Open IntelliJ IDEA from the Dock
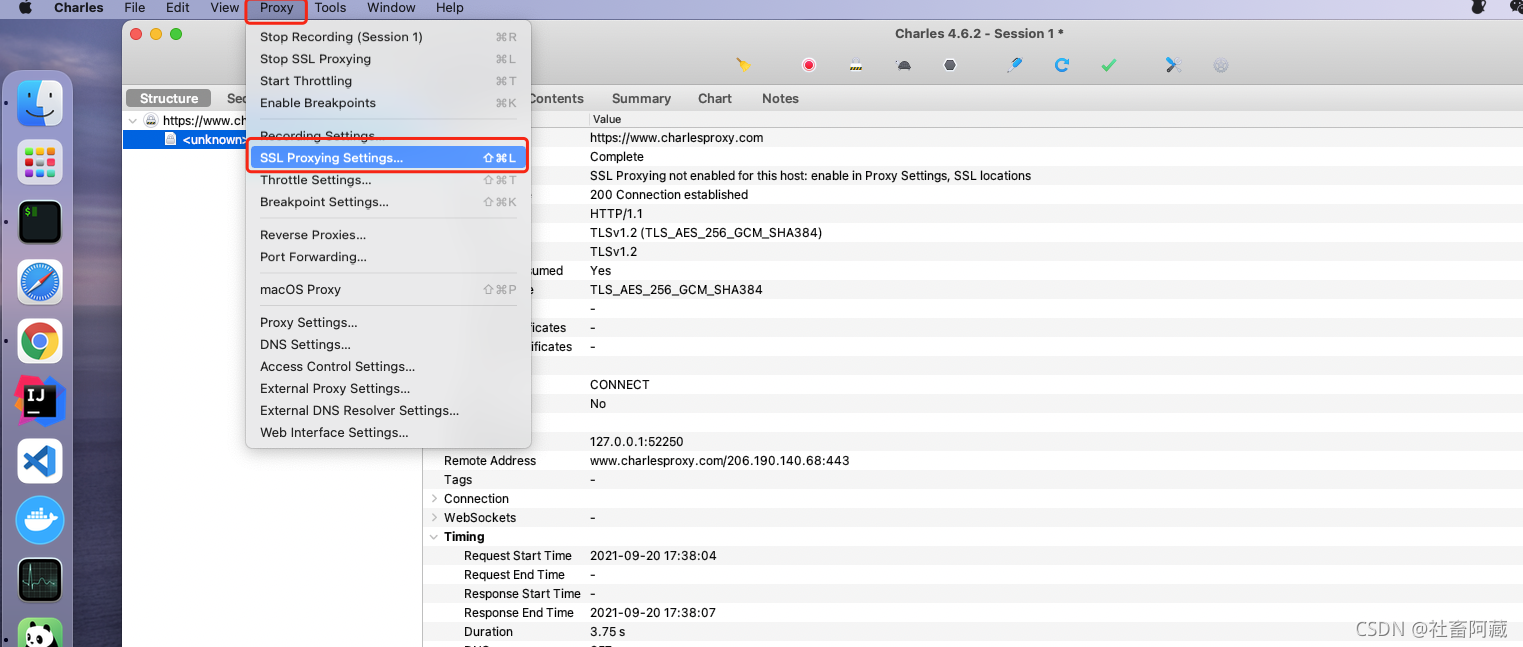1523x647 pixels. 40,401
